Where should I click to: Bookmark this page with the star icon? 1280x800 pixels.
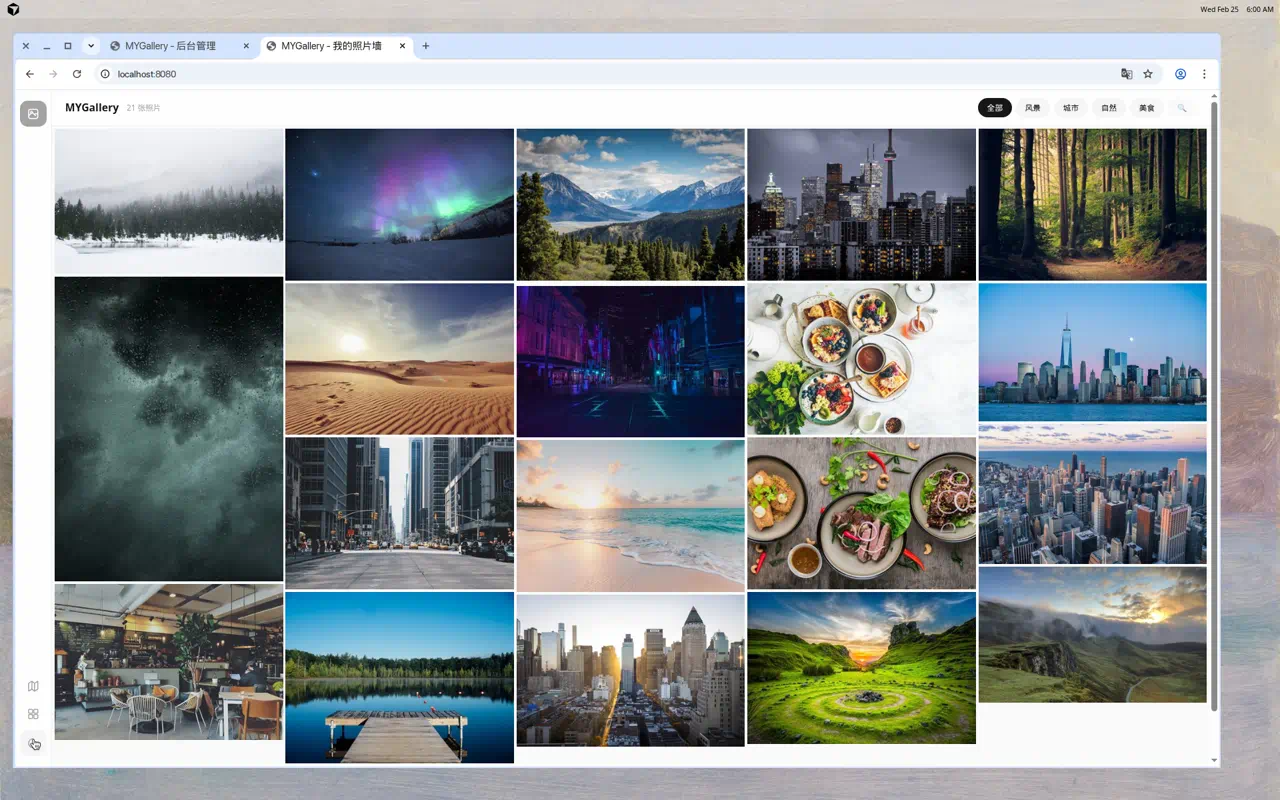1148,74
